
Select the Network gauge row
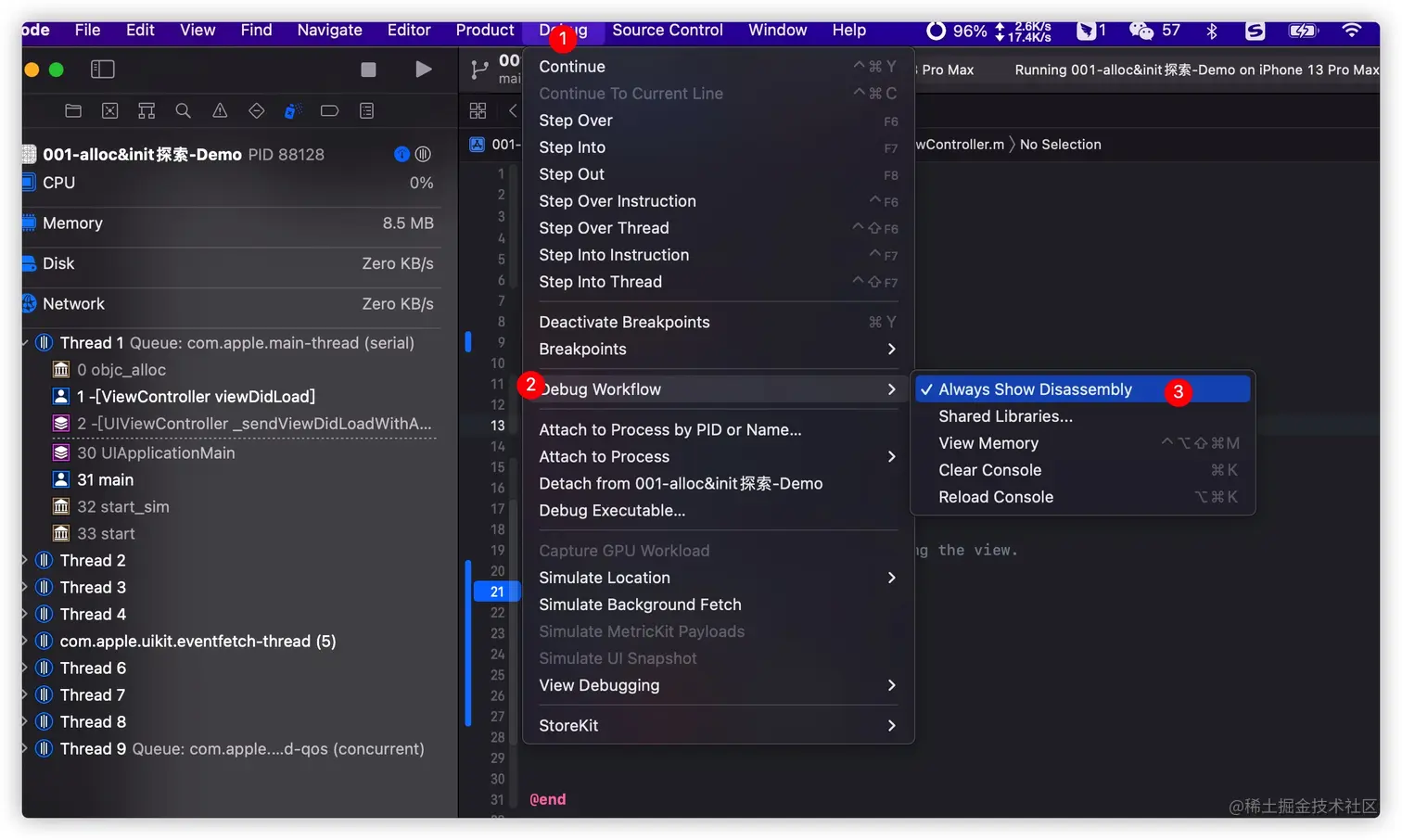click(x=230, y=304)
